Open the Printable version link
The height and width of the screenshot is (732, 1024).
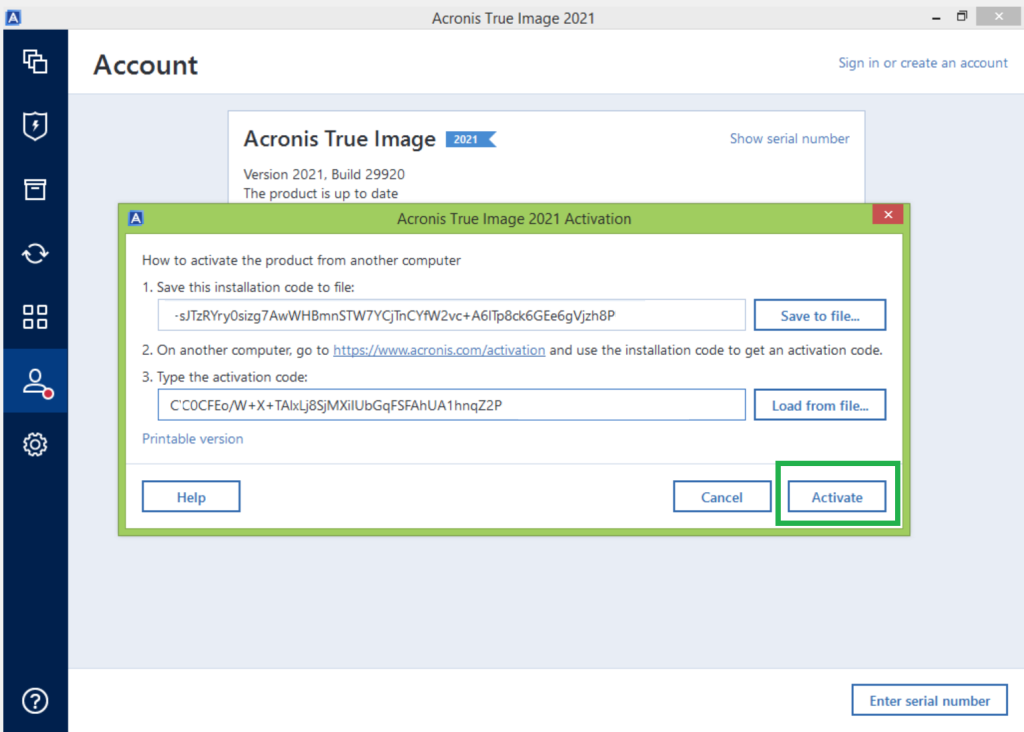[193, 439]
